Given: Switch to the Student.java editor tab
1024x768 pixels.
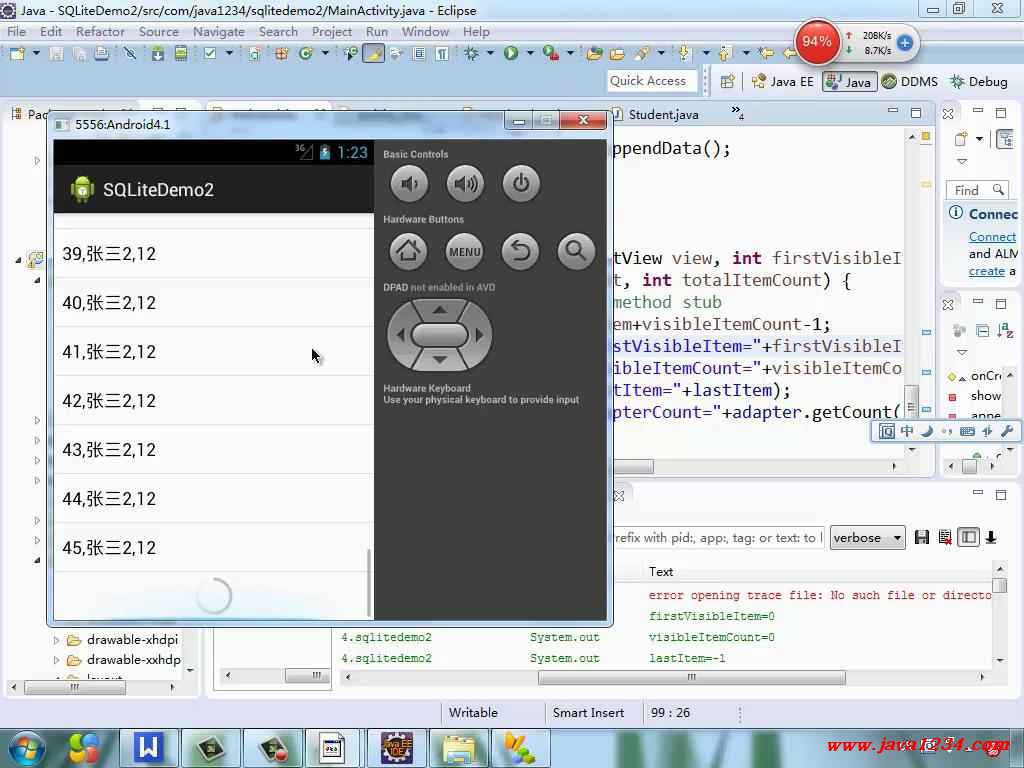Looking at the screenshot, I should [656, 114].
